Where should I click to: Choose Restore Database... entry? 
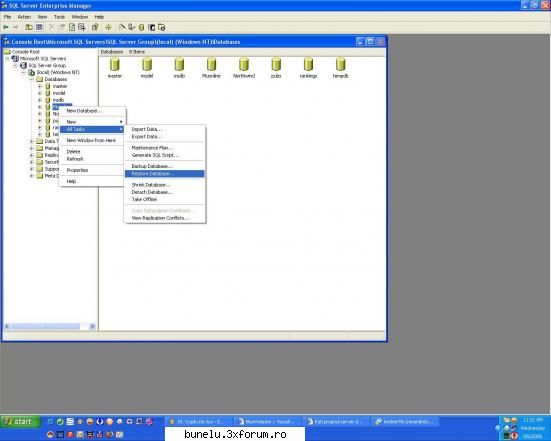point(164,174)
